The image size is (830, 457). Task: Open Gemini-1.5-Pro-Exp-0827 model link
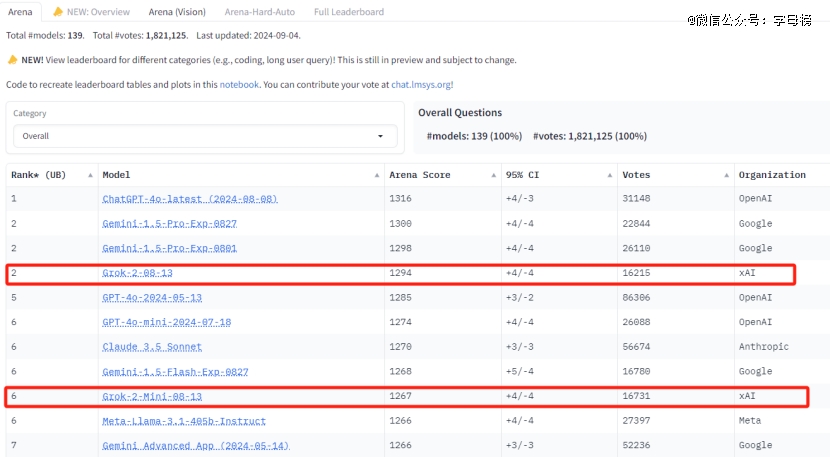(x=169, y=223)
